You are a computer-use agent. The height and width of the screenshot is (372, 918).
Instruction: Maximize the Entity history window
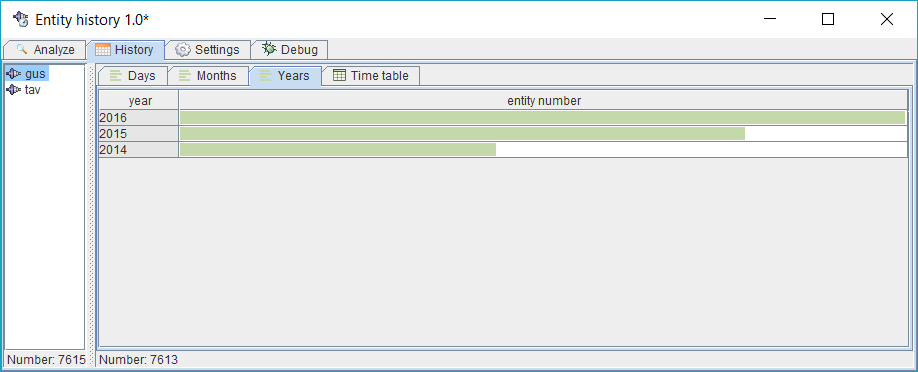(828, 19)
